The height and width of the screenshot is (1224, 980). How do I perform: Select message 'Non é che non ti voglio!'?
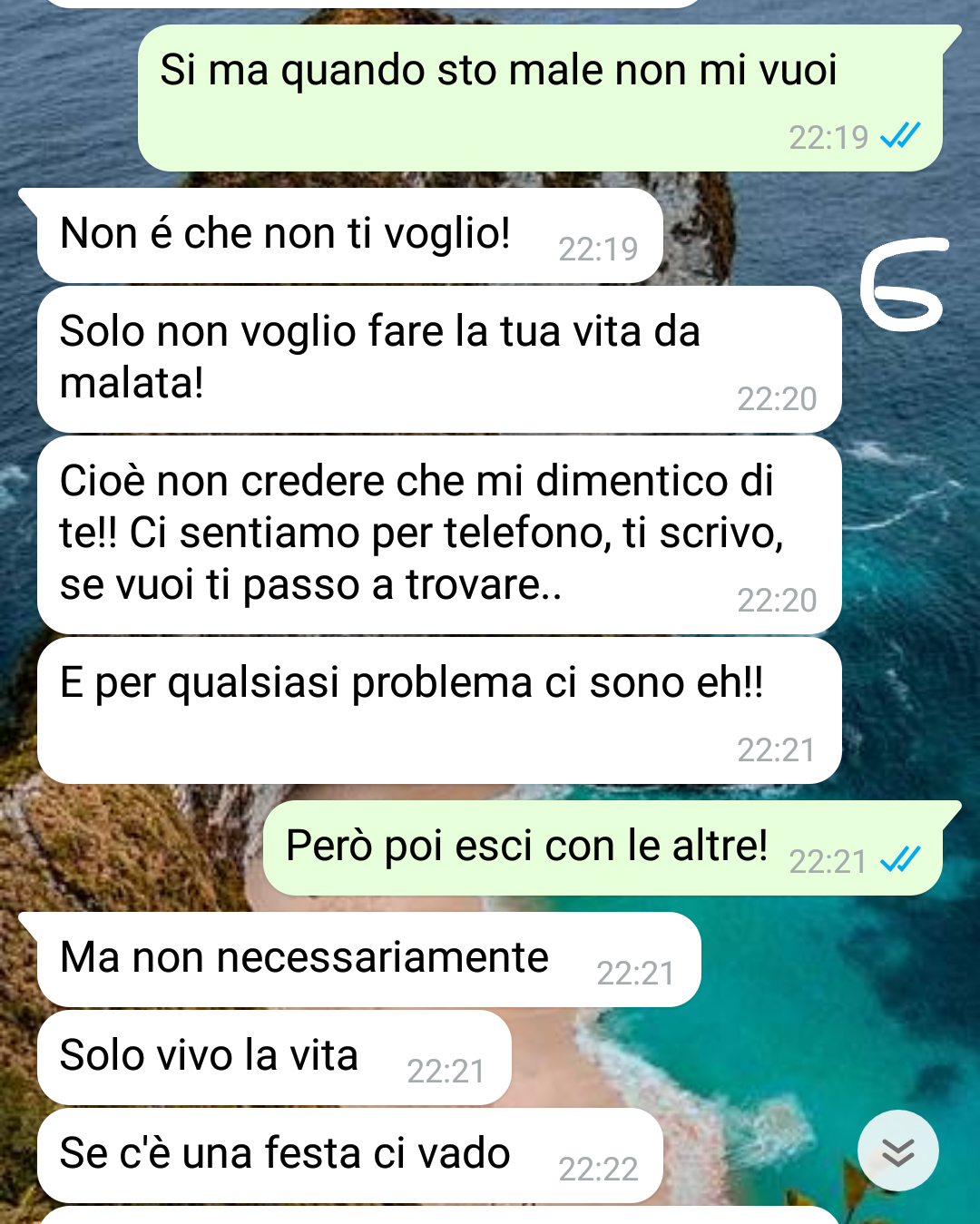[350, 236]
